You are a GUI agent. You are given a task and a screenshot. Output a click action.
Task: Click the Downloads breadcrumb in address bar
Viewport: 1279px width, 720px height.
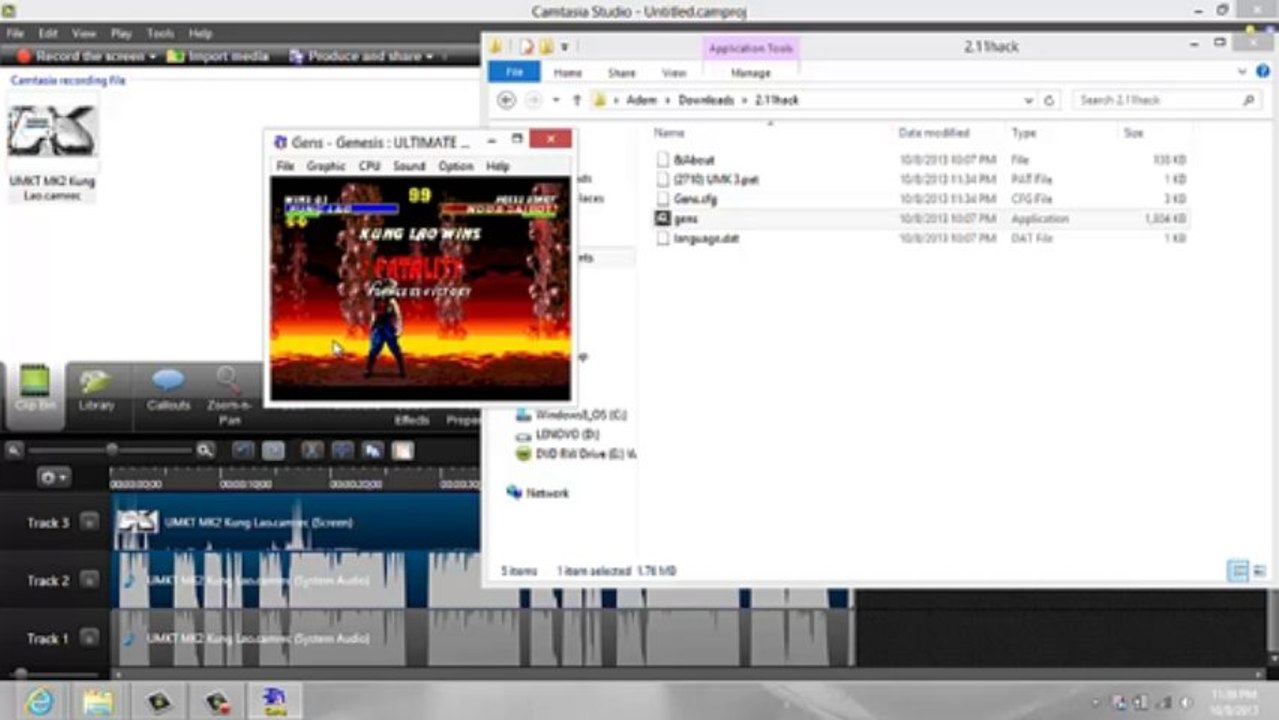point(706,100)
